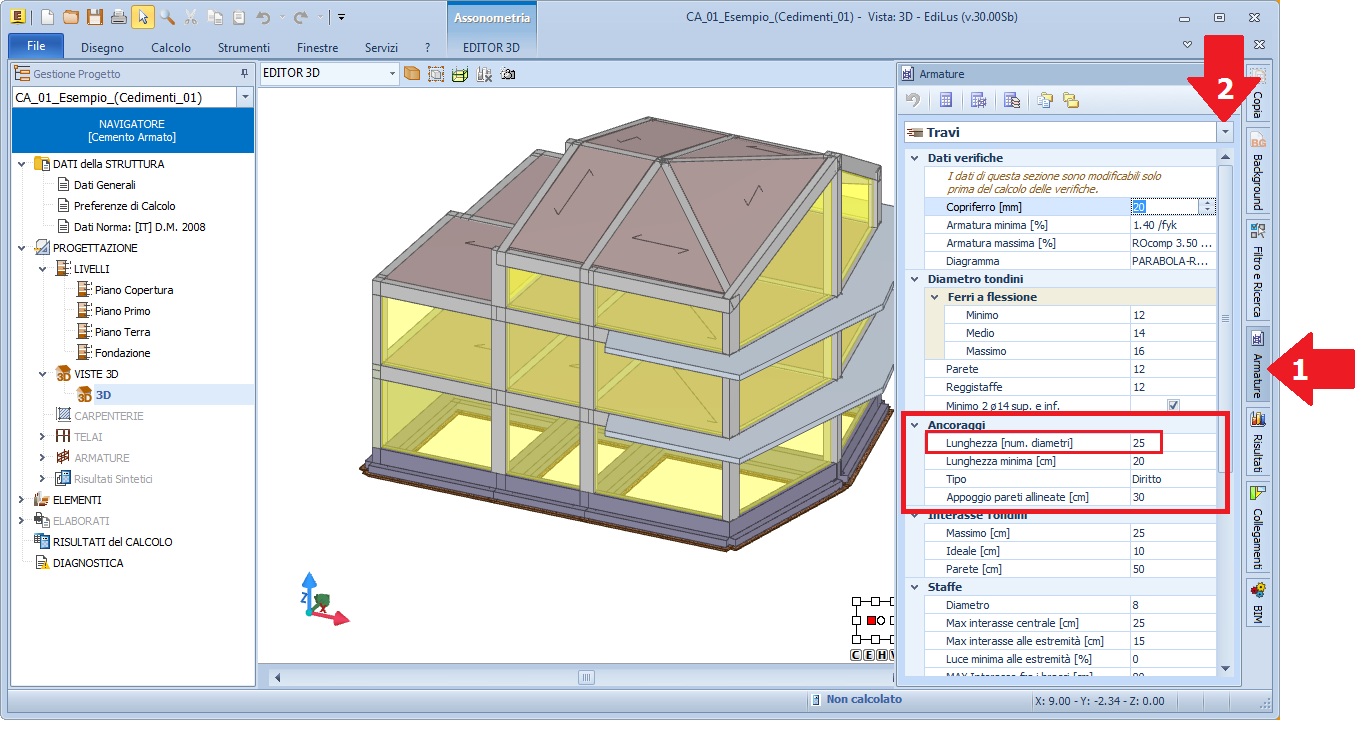Click the Copriferro spinner arrows
The image size is (1364, 741).
(x=1207, y=206)
